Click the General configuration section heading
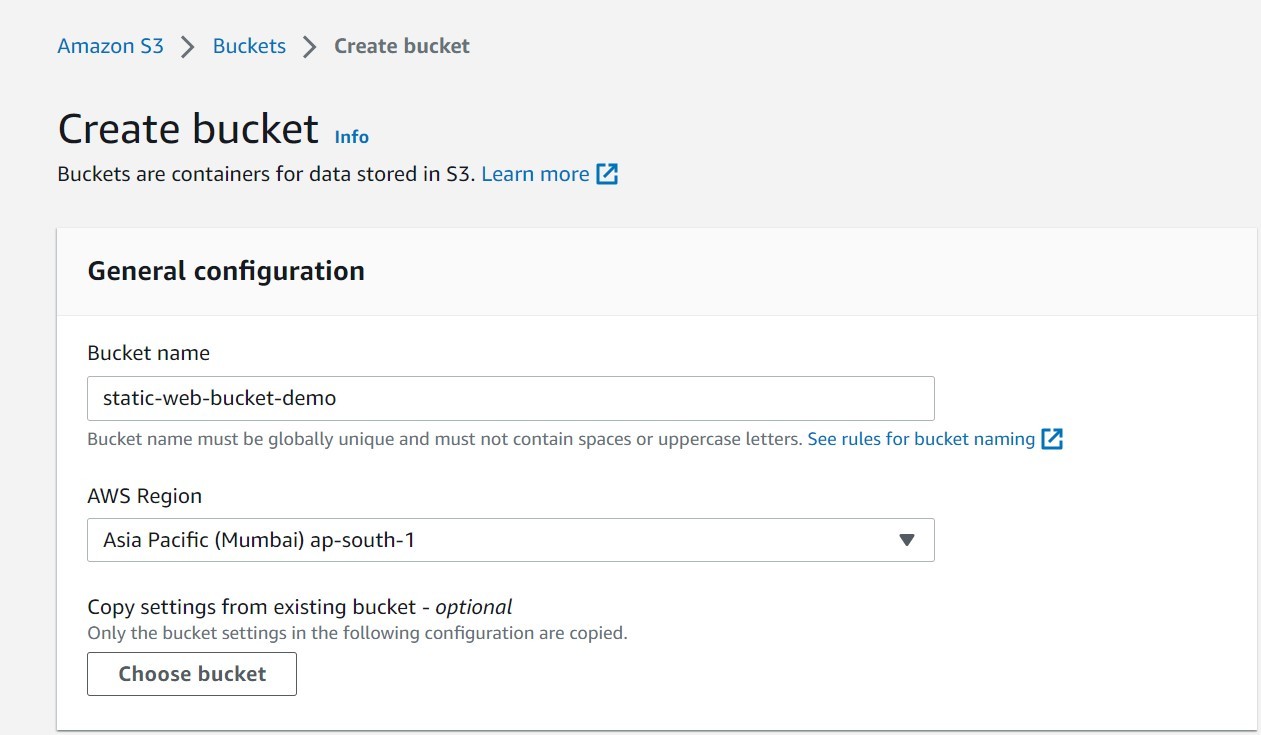The height and width of the screenshot is (735, 1261). pos(225,271)
